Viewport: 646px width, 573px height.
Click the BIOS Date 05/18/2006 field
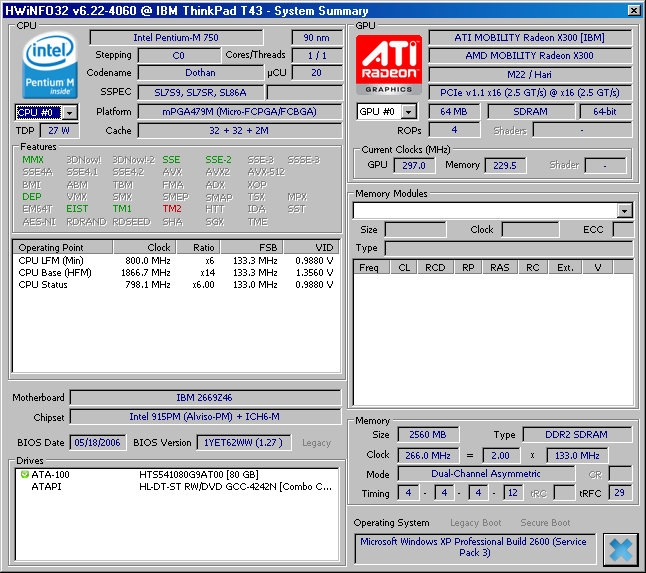(98, 443)
